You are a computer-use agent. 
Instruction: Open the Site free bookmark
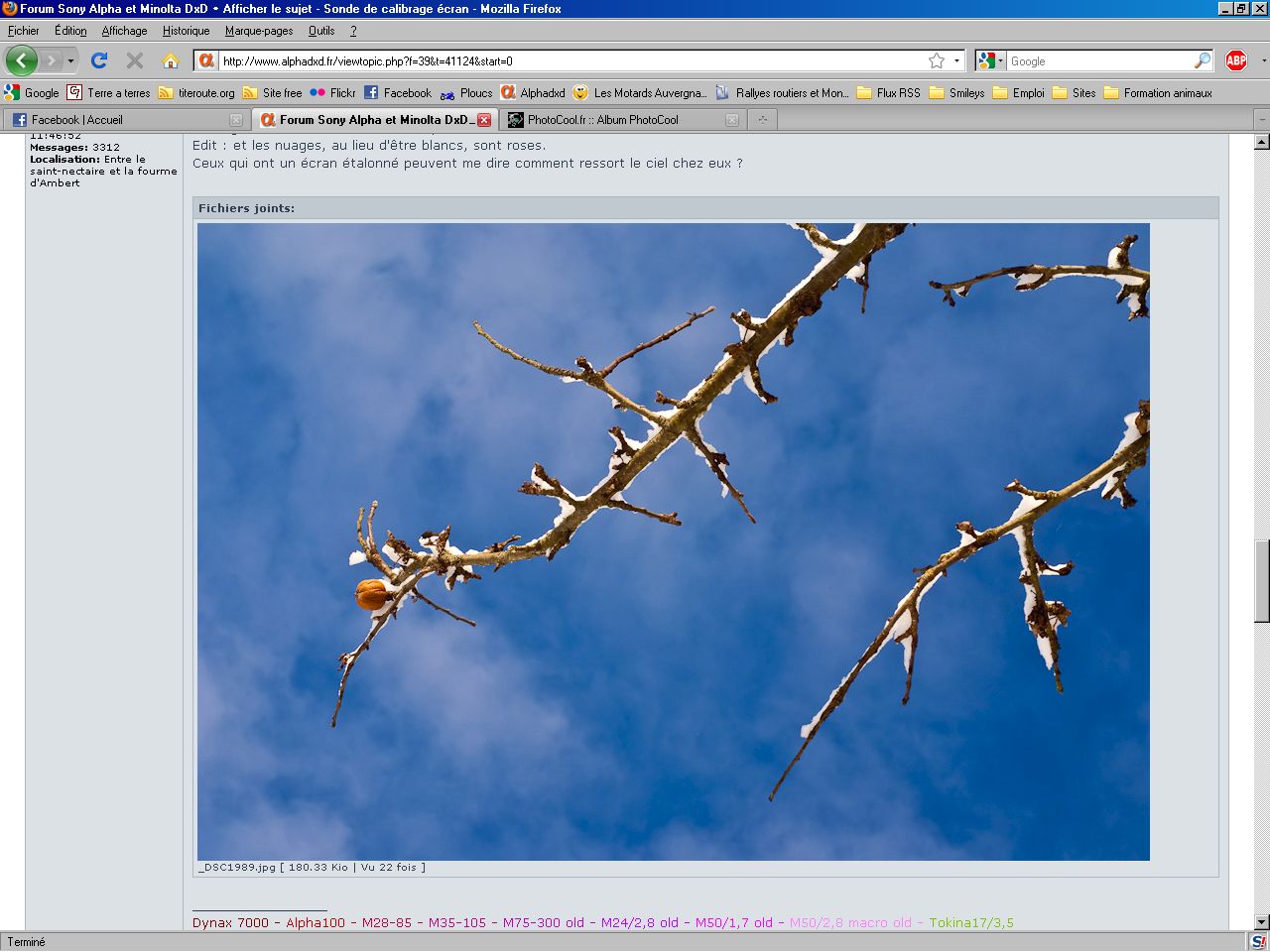point(273,92)
